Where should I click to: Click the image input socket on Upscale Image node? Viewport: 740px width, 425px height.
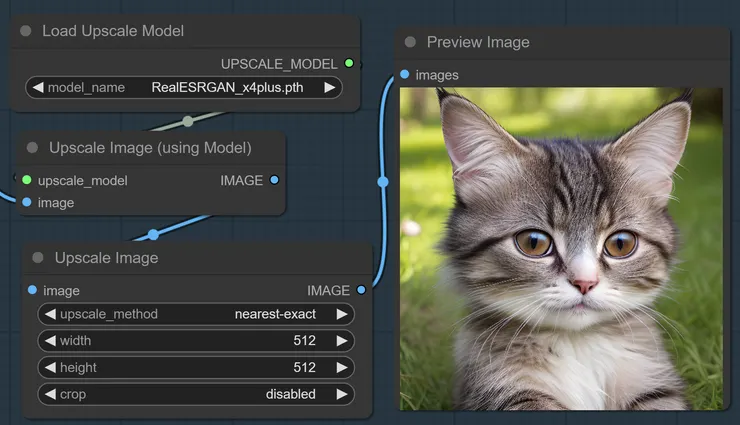pos(32,290)
